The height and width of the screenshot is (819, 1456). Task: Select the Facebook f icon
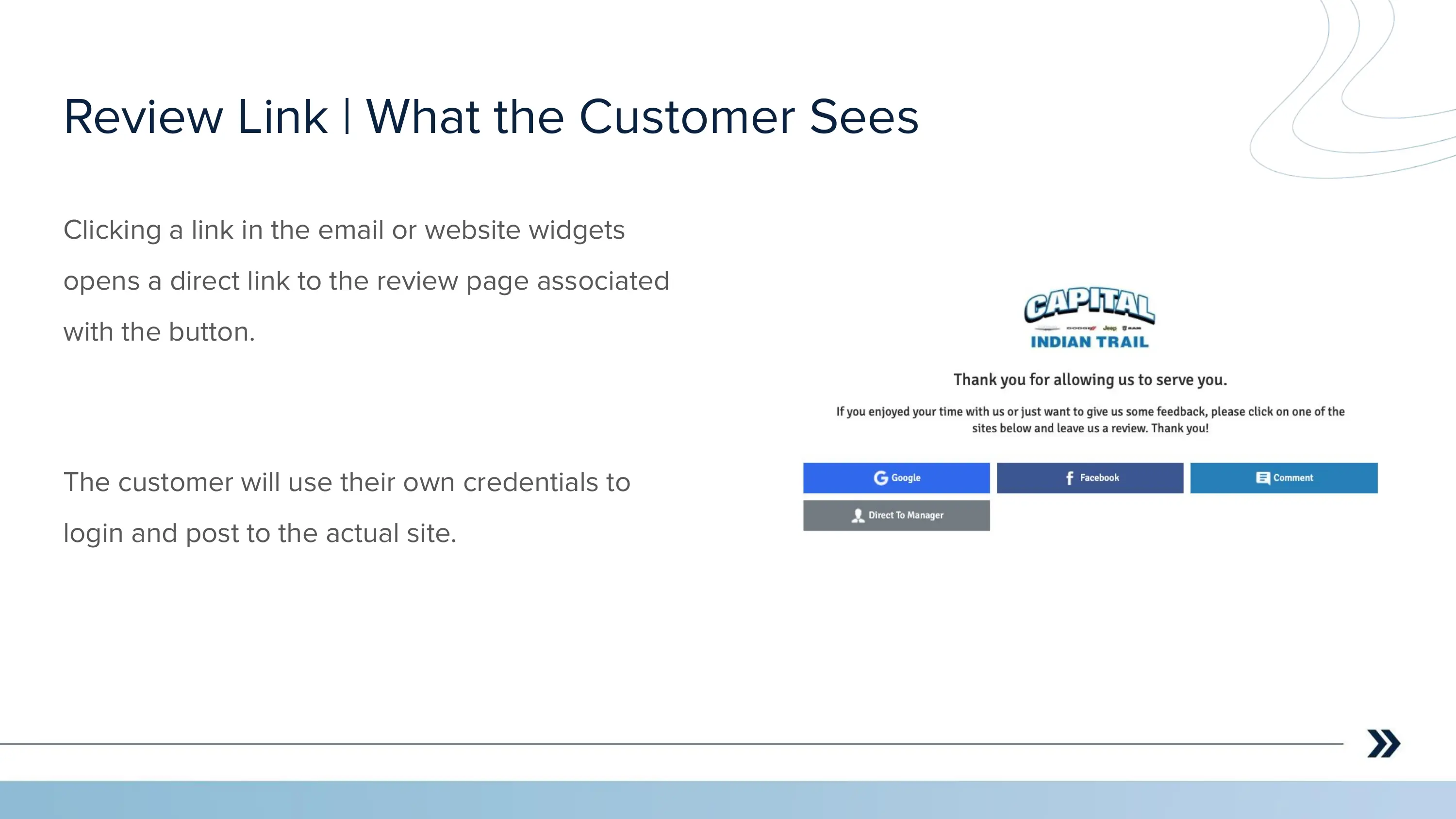1069,477
